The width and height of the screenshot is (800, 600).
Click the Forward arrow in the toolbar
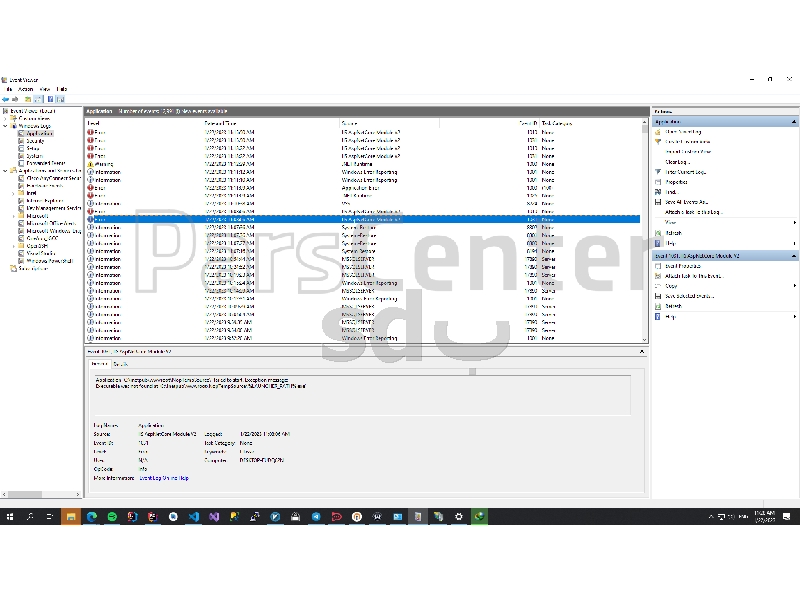coord(15,99)
